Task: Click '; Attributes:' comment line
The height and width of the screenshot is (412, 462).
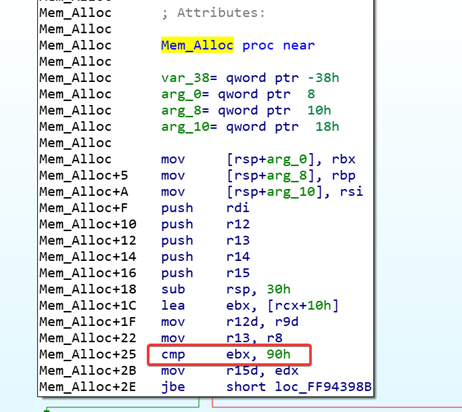Action: 213,13
